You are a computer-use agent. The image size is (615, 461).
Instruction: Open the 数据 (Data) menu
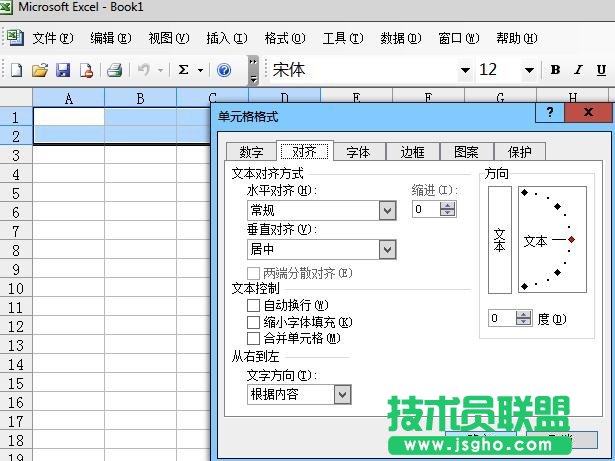point(401,38)
